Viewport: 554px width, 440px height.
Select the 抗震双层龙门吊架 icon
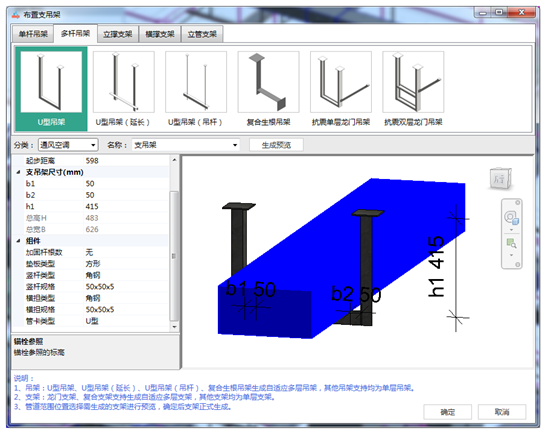click(x=413, y=82)
